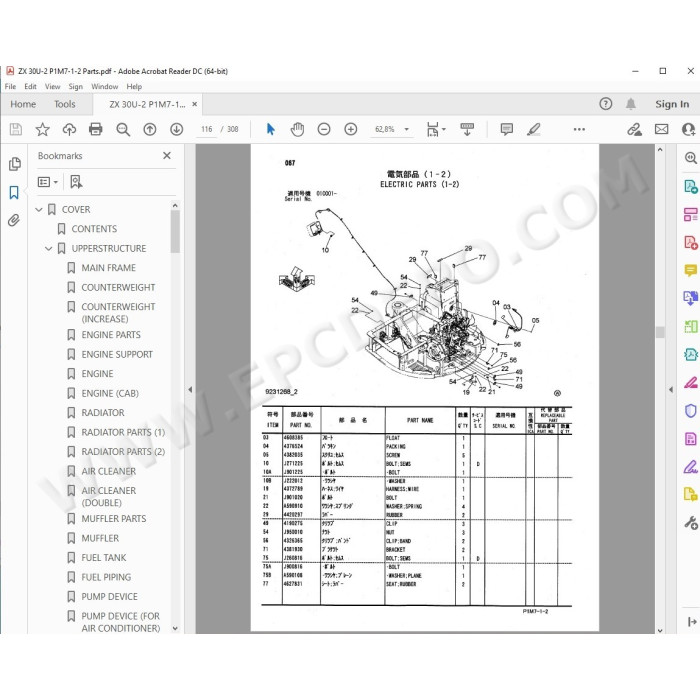This screenshot has height=700, width=700.
Task: Open the attachments paperclip panel
Action: click(14, 220)
